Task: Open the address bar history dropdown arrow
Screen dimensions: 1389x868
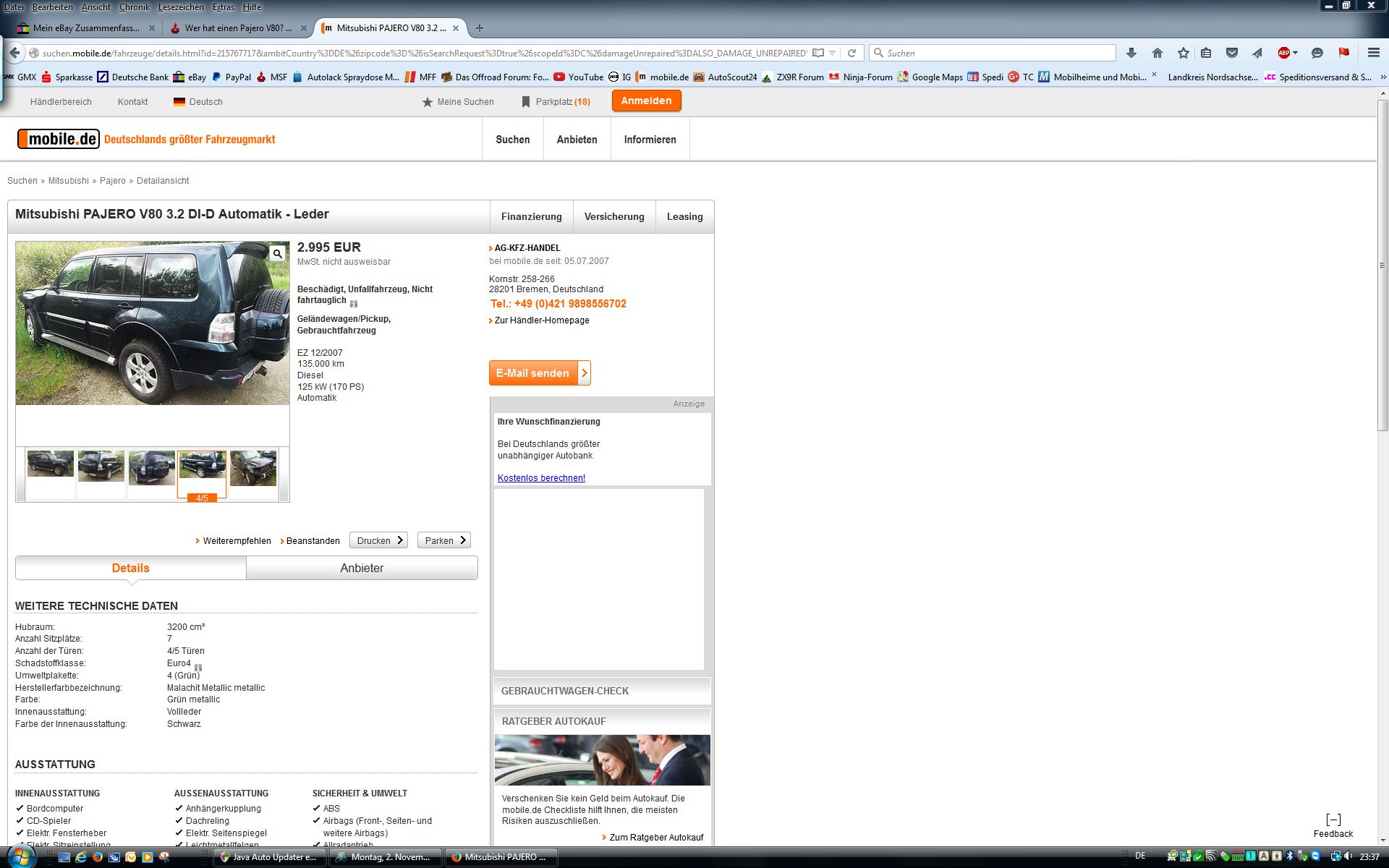Action: tap(833, 53)
